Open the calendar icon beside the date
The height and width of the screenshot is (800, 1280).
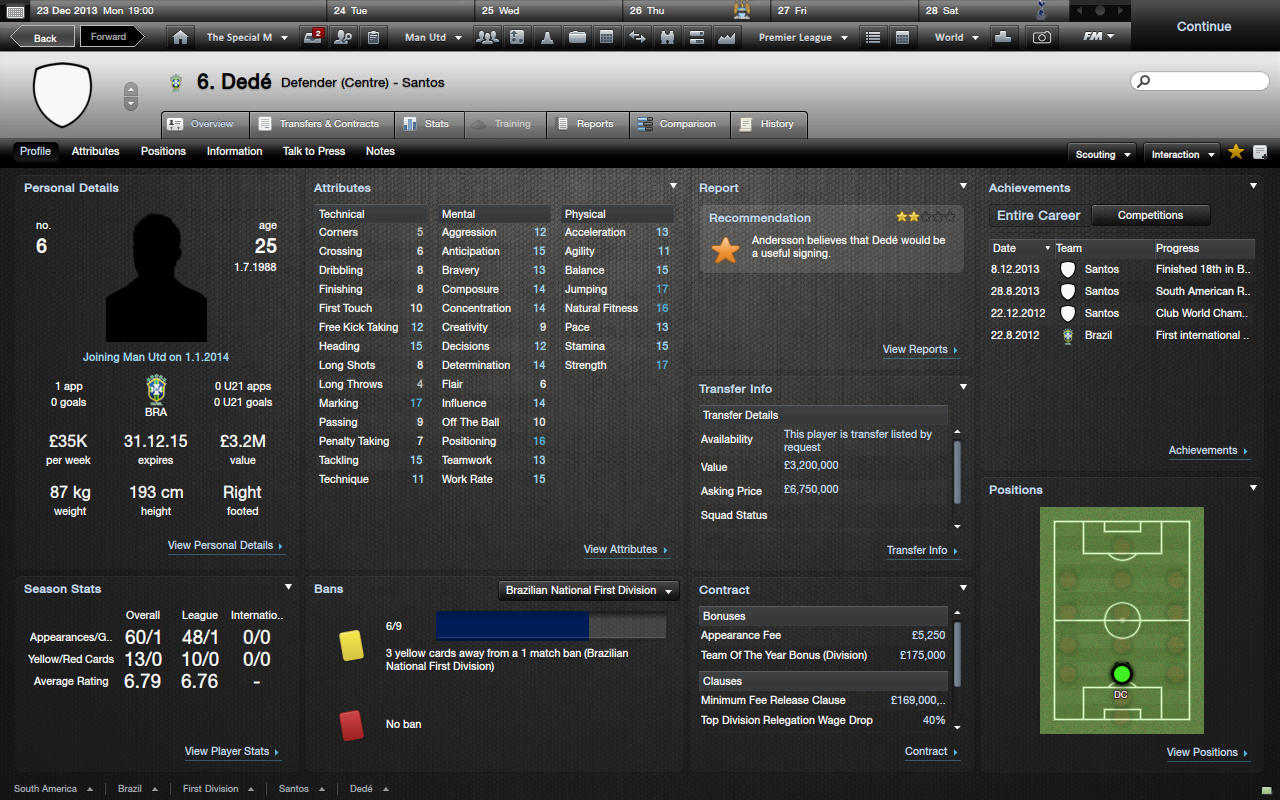(15, 11)
